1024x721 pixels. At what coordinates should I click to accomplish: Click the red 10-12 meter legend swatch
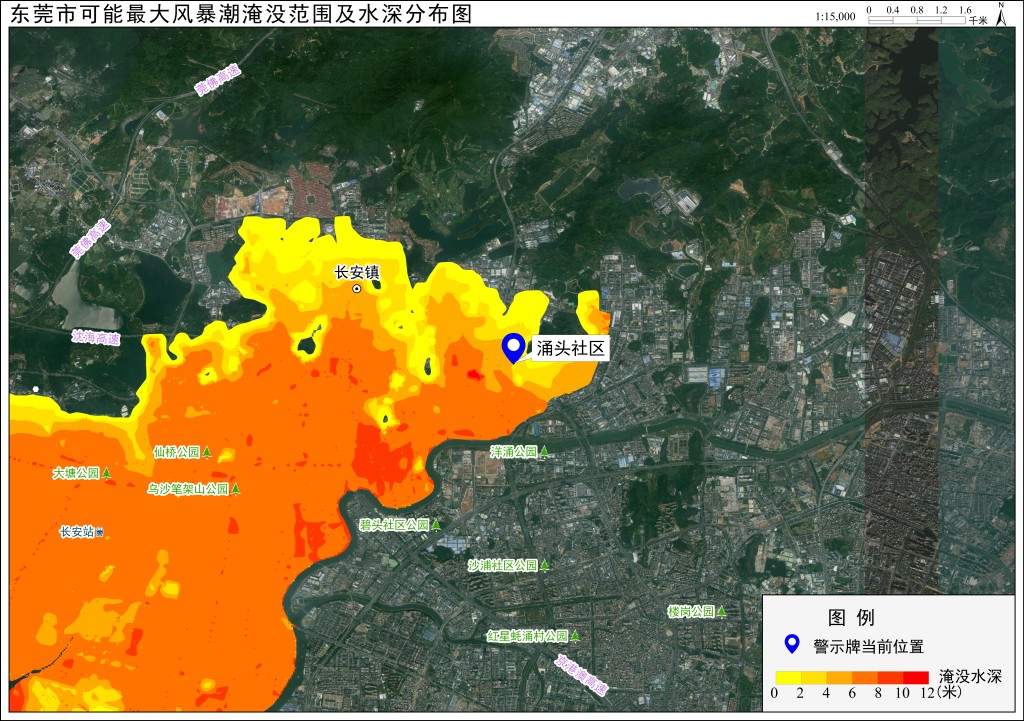[916, 677]
